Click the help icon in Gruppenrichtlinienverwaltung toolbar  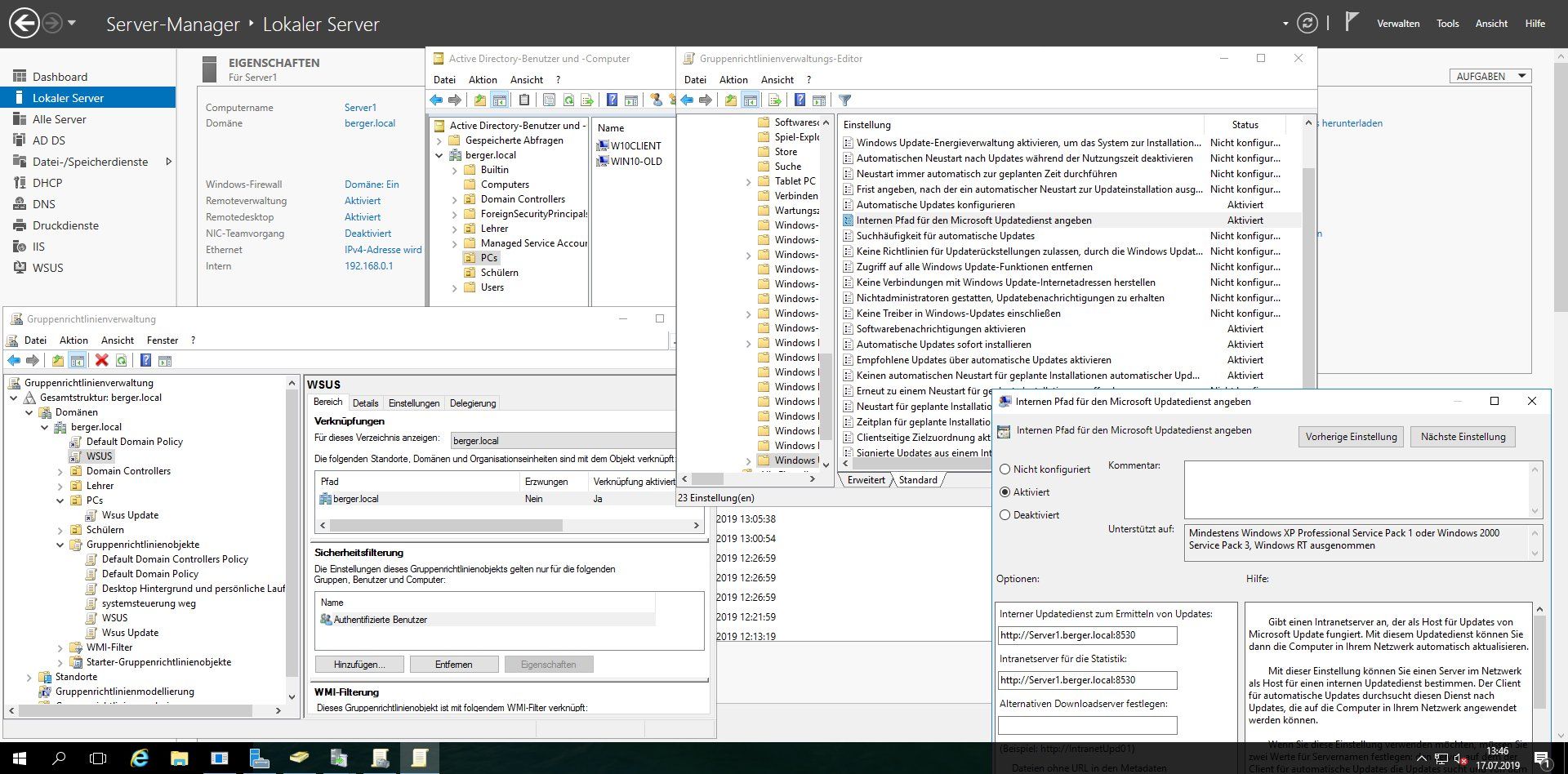[x=145, y=360]
